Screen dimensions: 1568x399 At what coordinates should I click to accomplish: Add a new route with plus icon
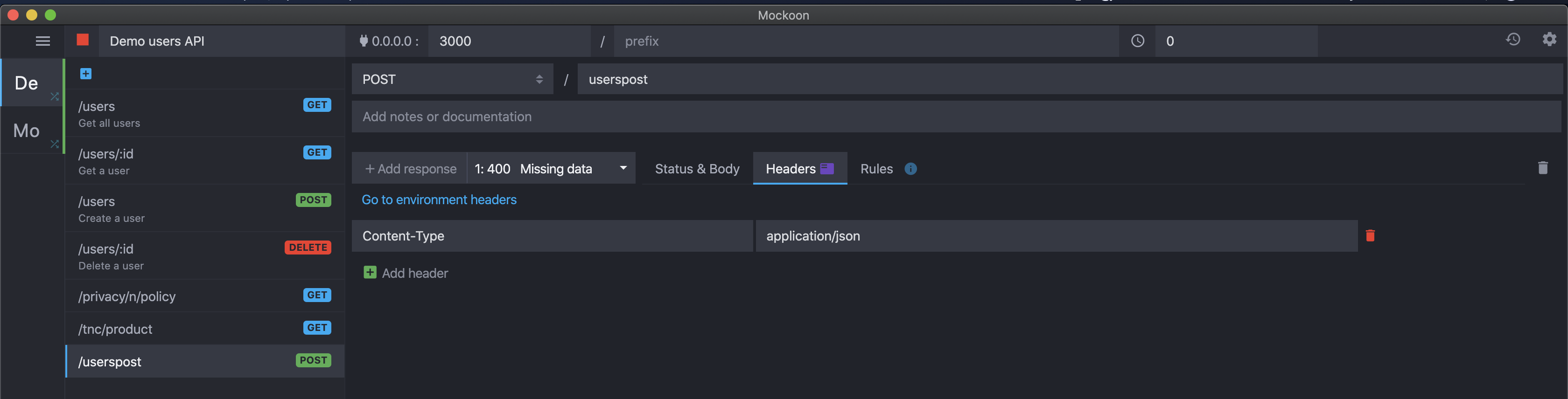86,74
